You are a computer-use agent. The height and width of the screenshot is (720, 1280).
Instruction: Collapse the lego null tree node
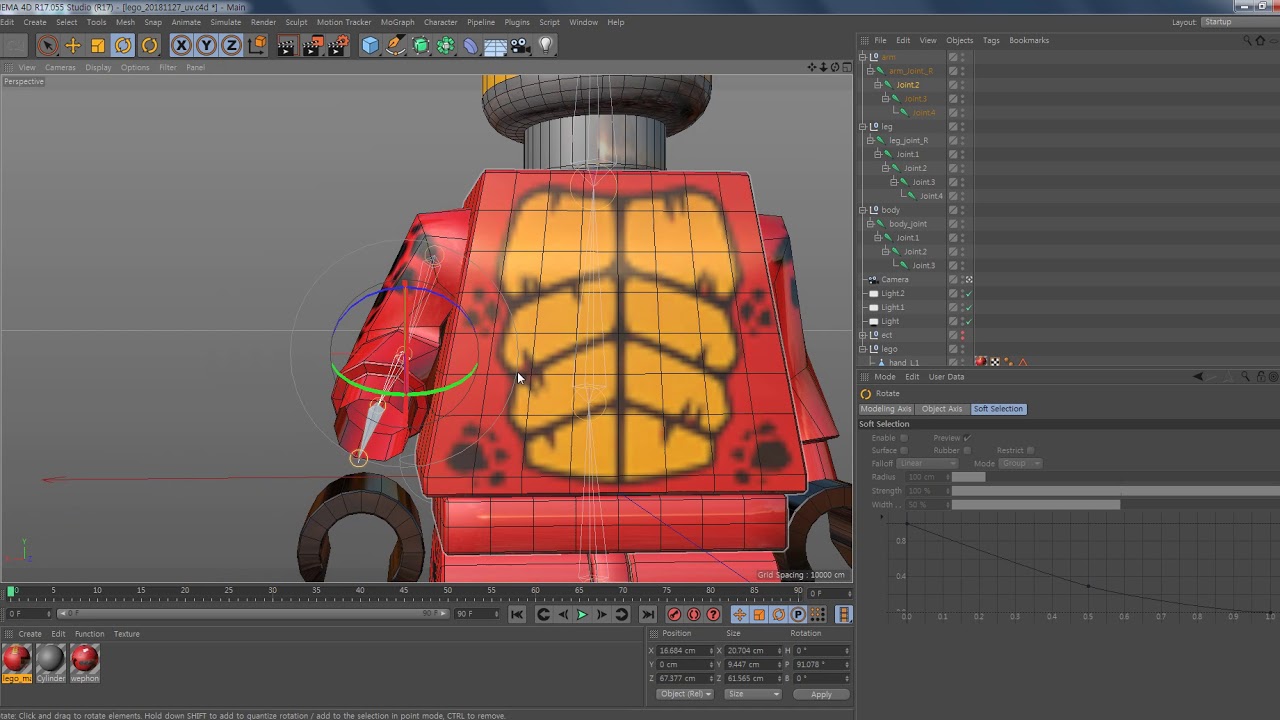pos(863,349)
